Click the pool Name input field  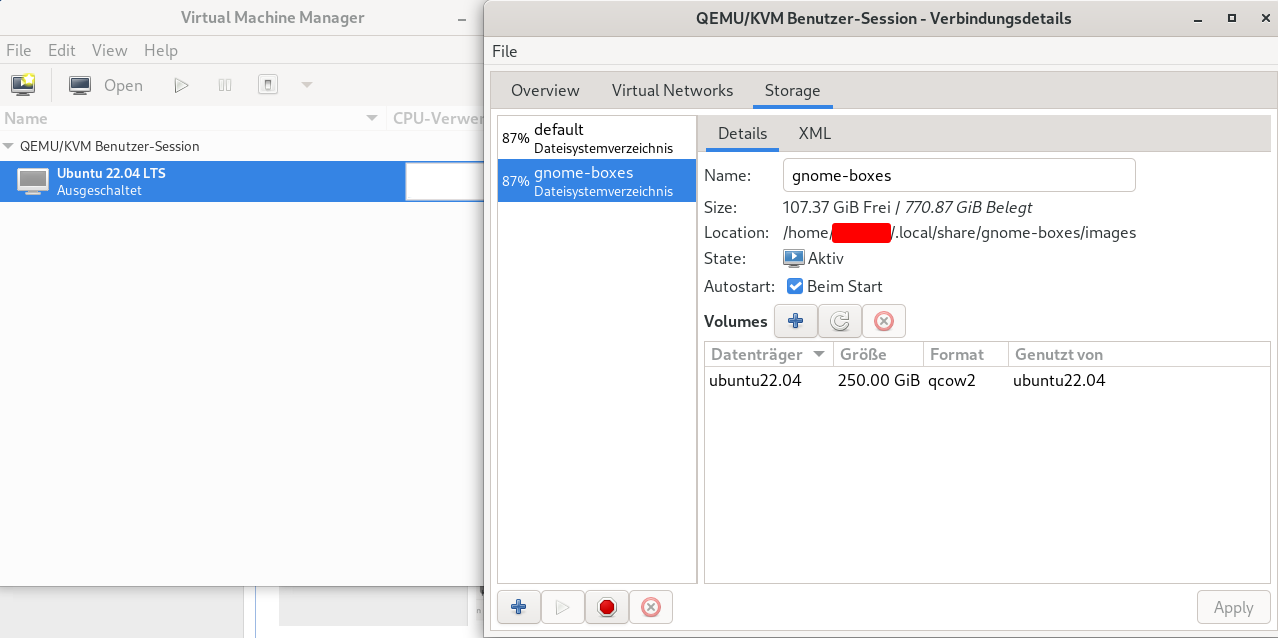point(959,175)
